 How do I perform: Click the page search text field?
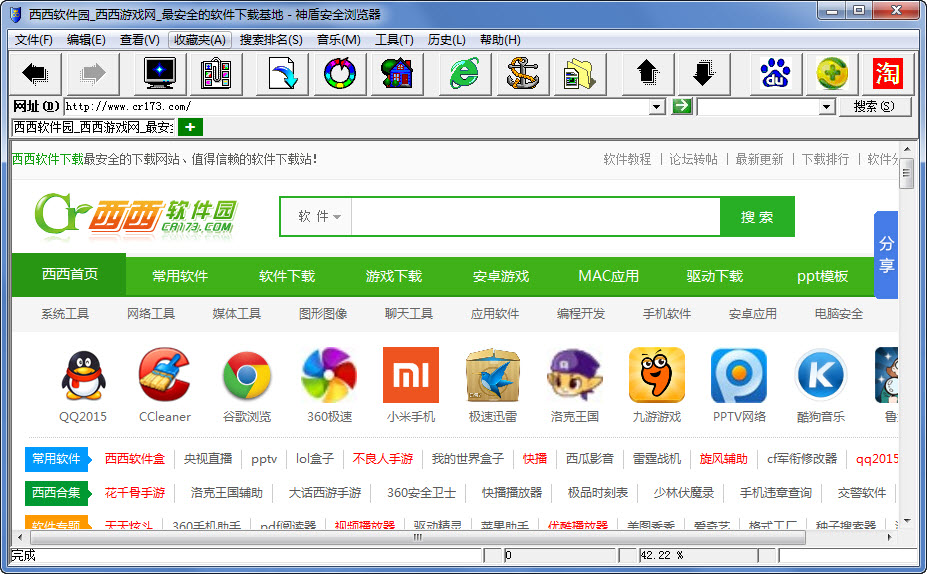pos(536,216)
